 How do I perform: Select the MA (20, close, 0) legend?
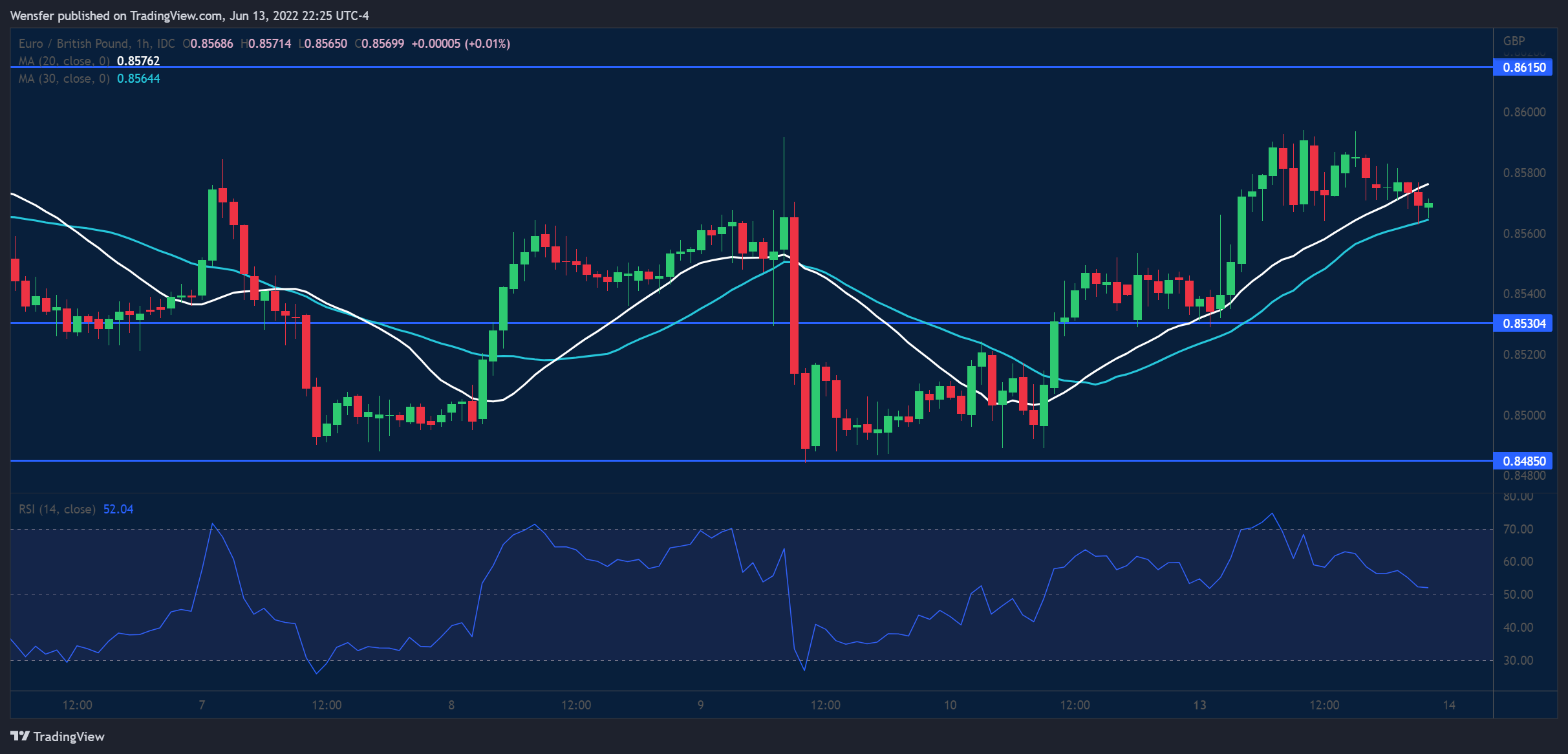(63, 61)
